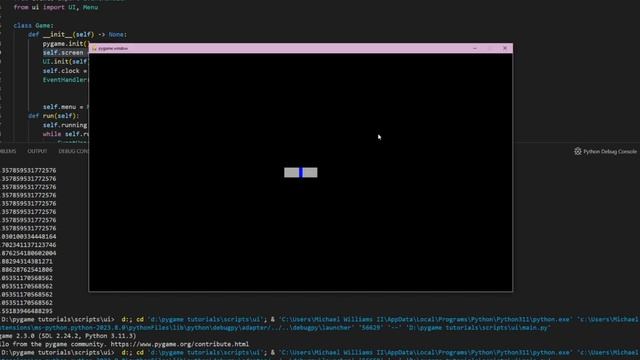The image size is (640, 360).
Task: Click the 'from ui import UI, Menu' line
Action: 56,7
